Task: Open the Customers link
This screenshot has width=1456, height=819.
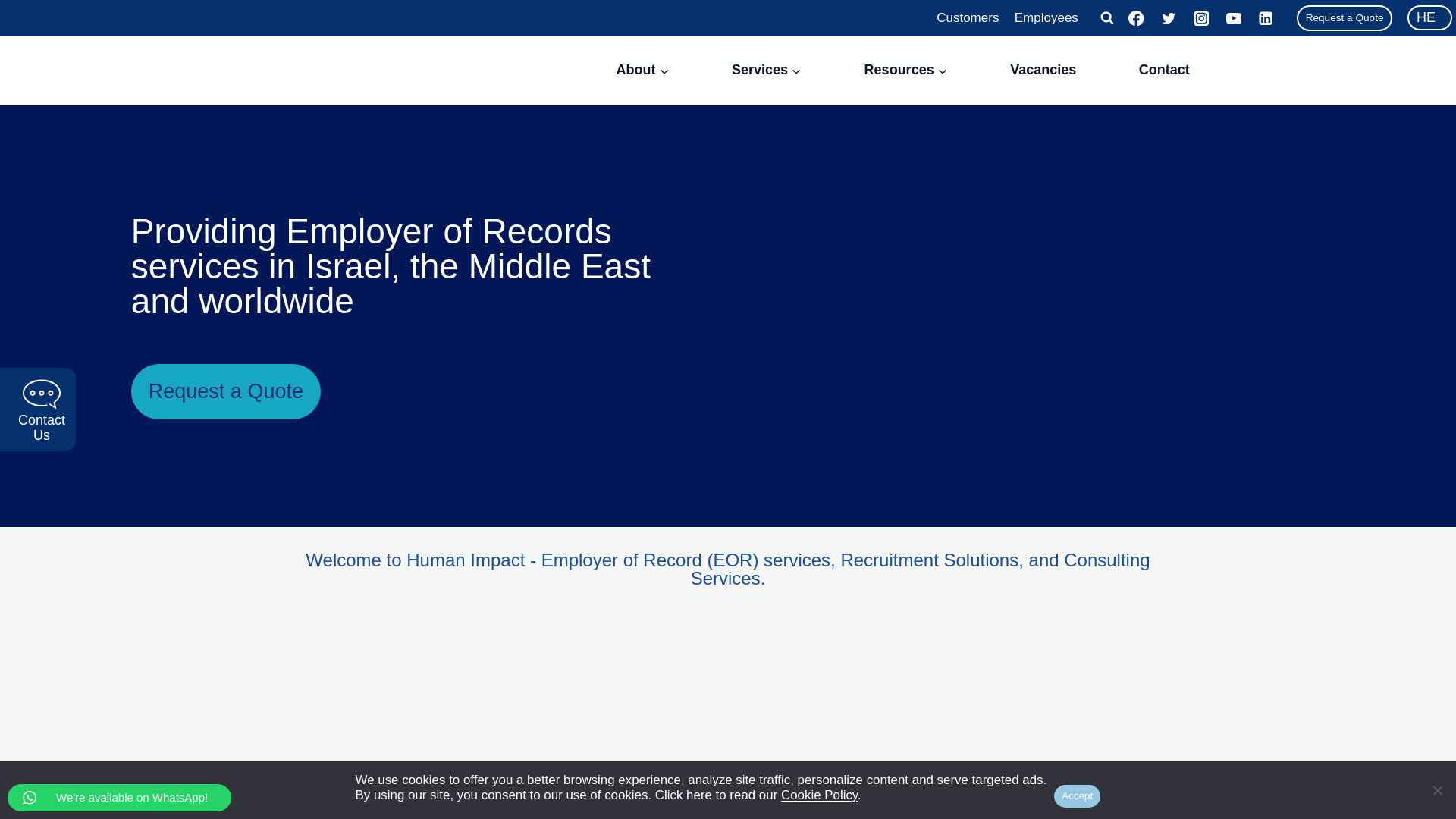Action: tap(967, 17)
